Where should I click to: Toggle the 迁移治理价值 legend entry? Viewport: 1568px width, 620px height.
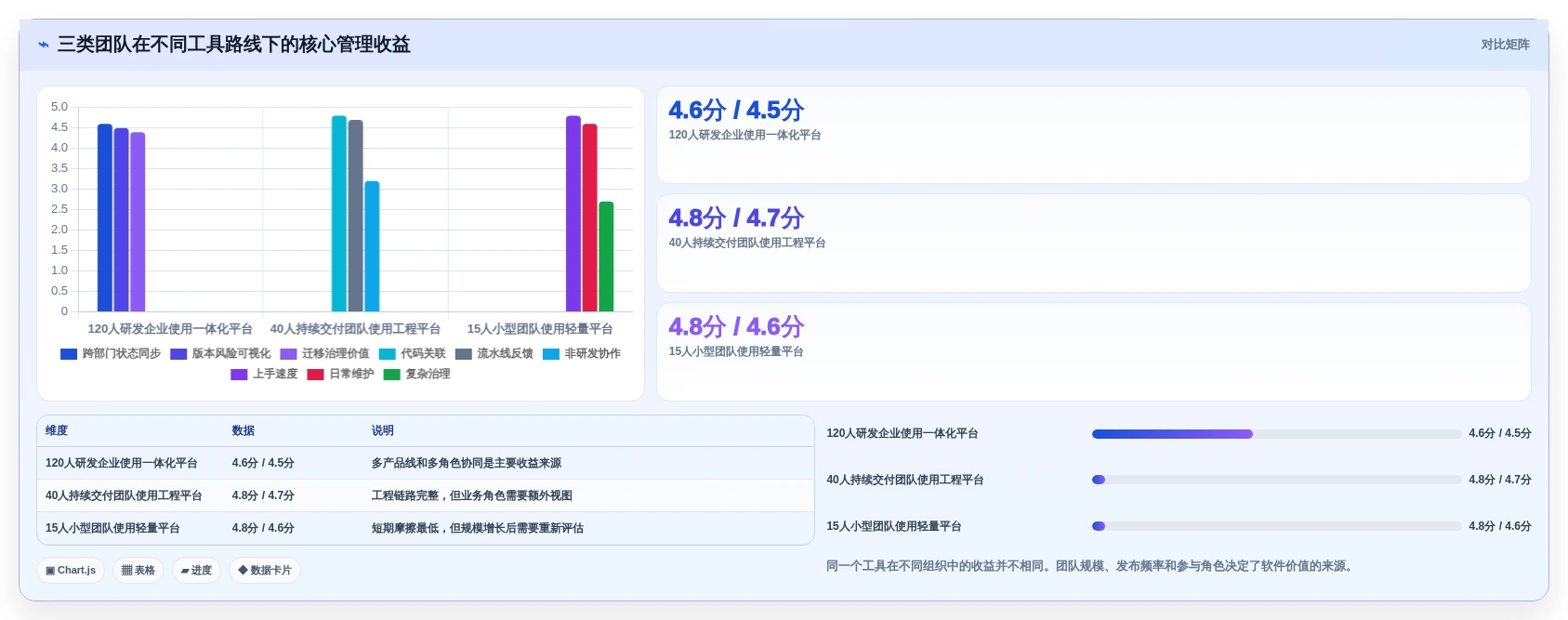click(x=324, y=353)
